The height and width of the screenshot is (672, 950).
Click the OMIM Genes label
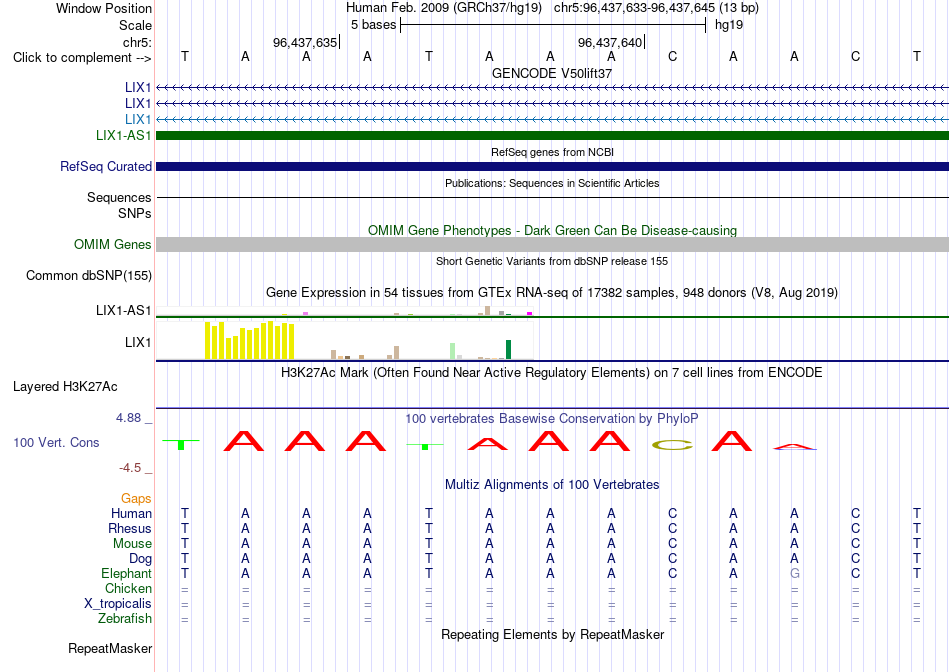113,244
